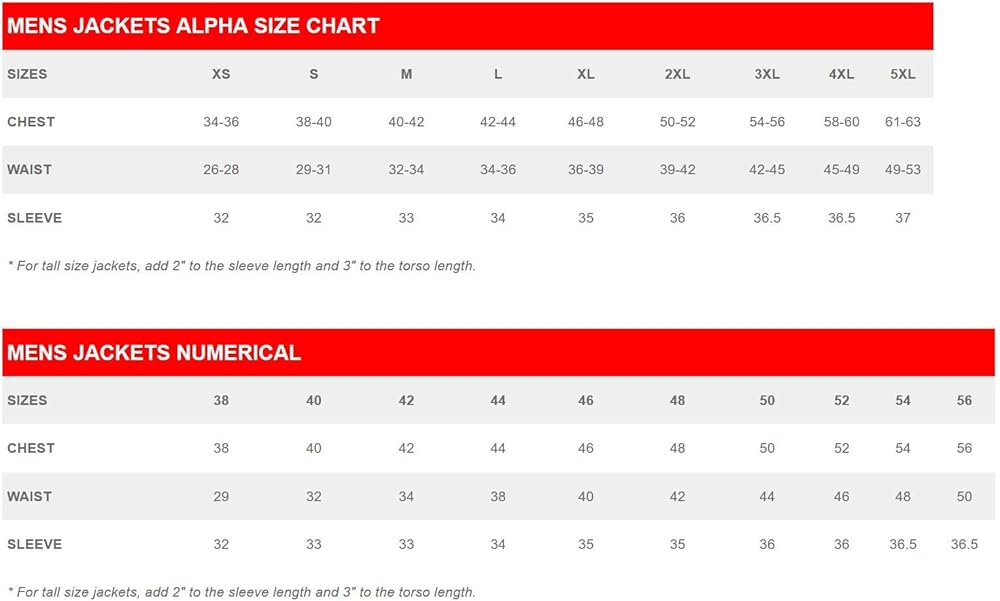1000x601 pixels.
Task: Click the SLEEVE row label in the alpha chart
Action: [34, 218]
